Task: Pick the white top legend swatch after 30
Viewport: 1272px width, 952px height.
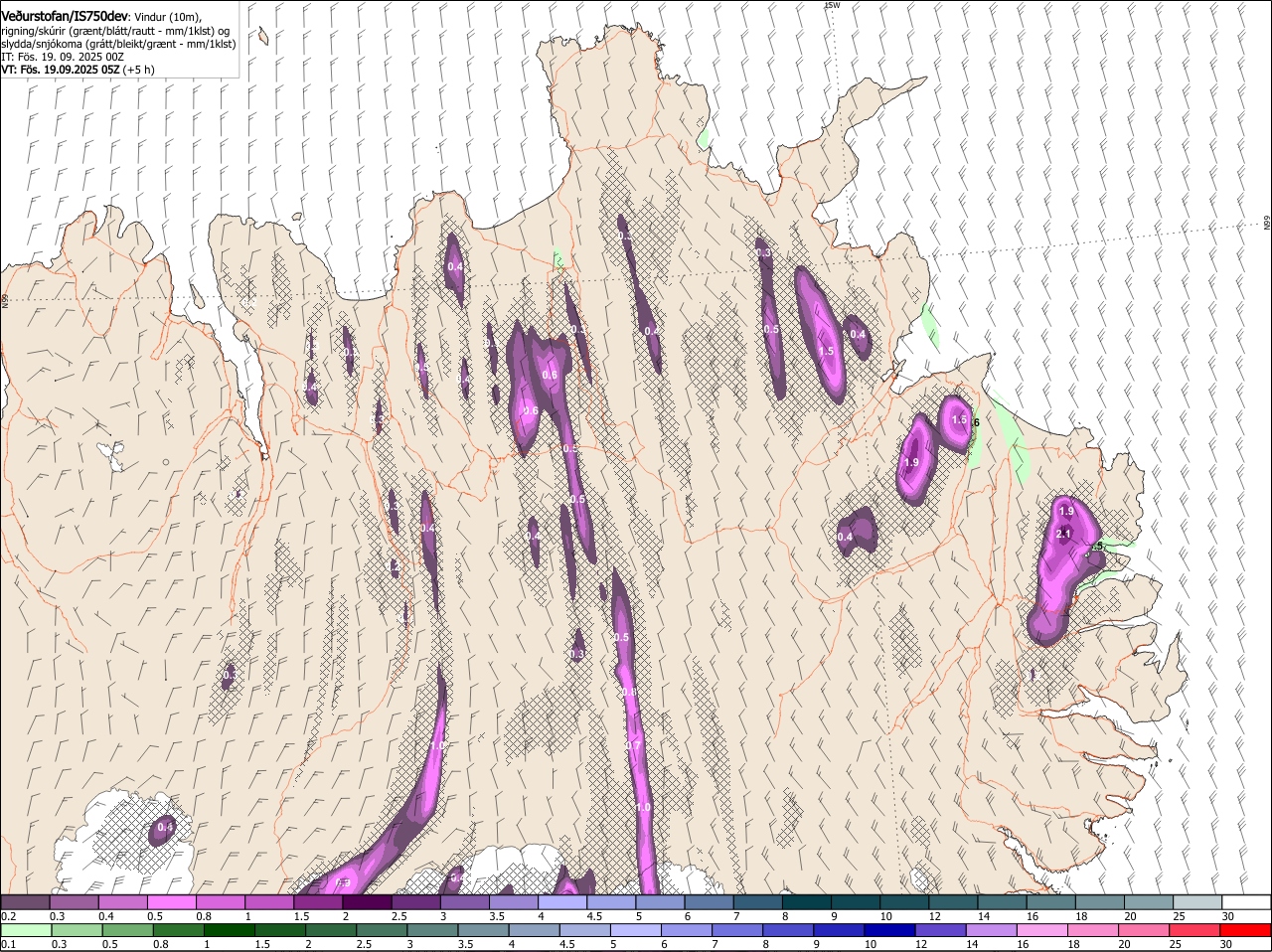Action: 1247,901
